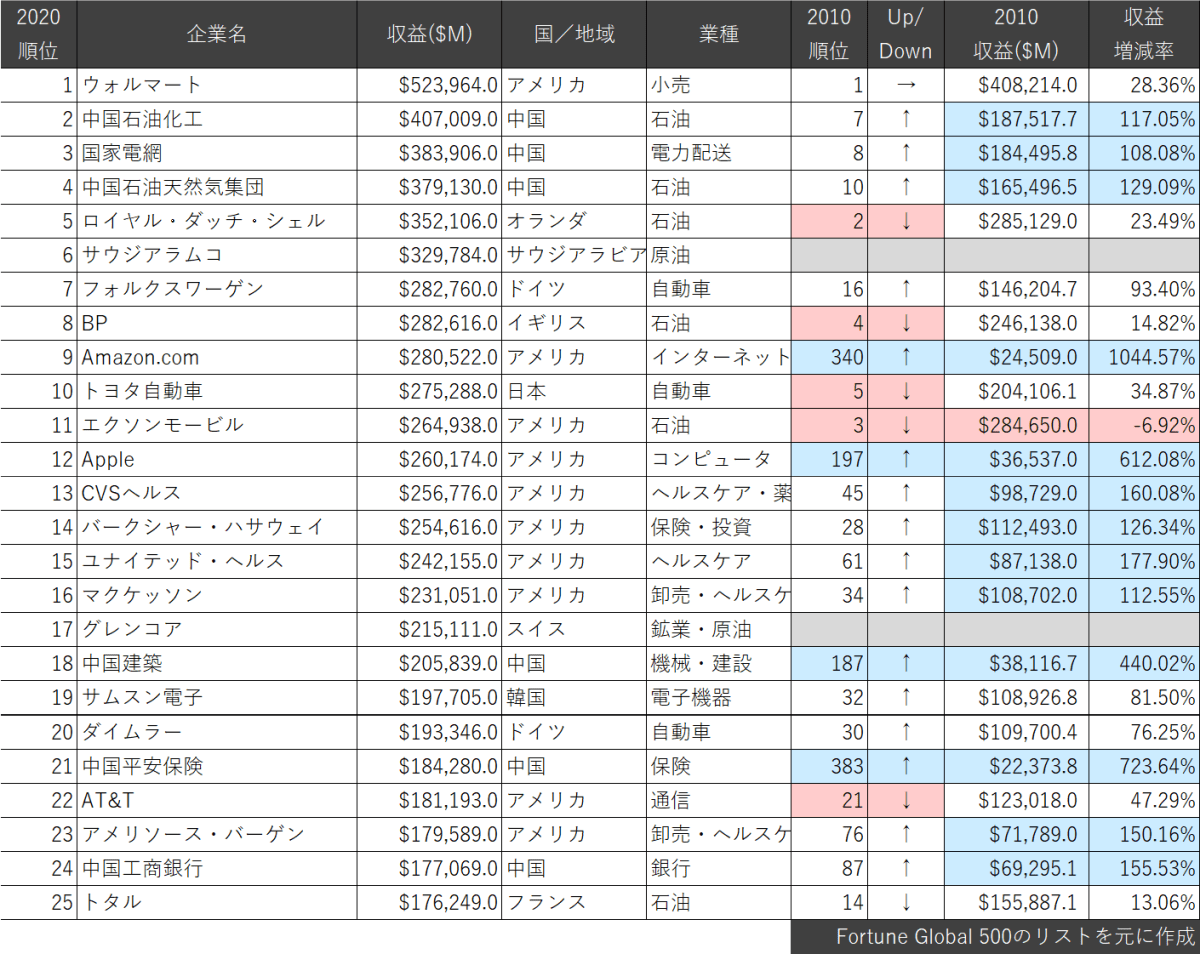Click the 中国石油天然気集団 cell
The image size is (1200, 954).
click(x=216, y=187)
